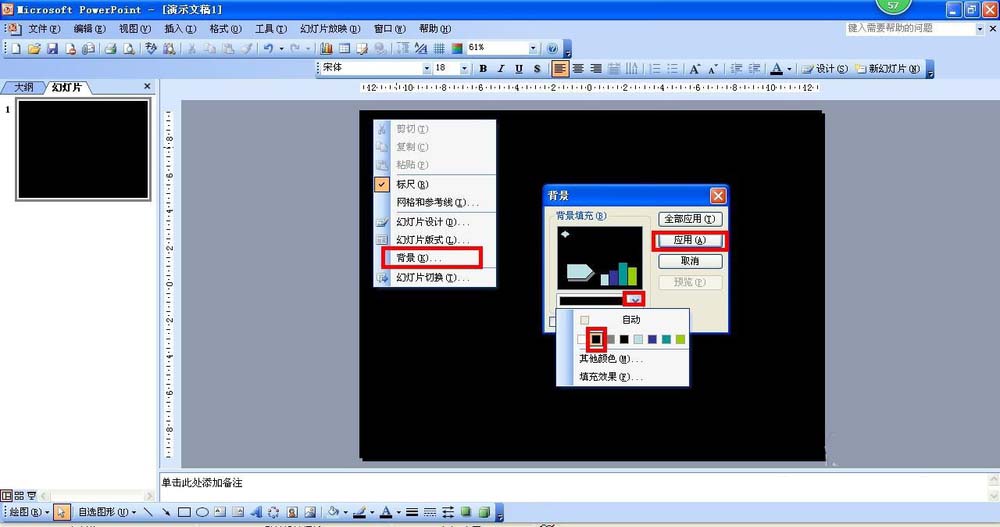Image resolution: width=1000 pixels, height=527 pixels.
Task: Pick the yellow-green color swatch
Action: pyautogui.click(x=680, y=339)
